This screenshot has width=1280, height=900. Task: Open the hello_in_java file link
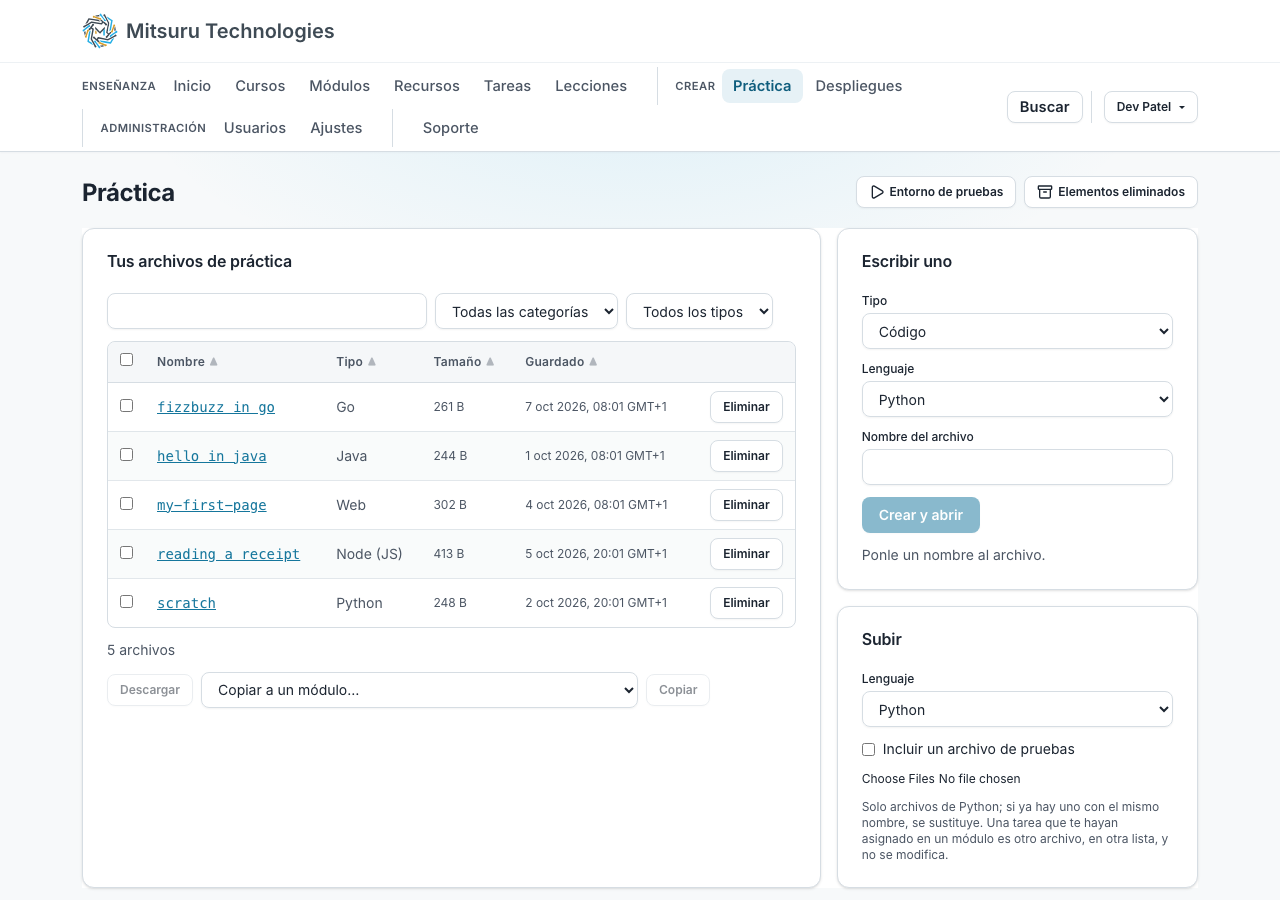pyautogui.click(x=212, y=456)
